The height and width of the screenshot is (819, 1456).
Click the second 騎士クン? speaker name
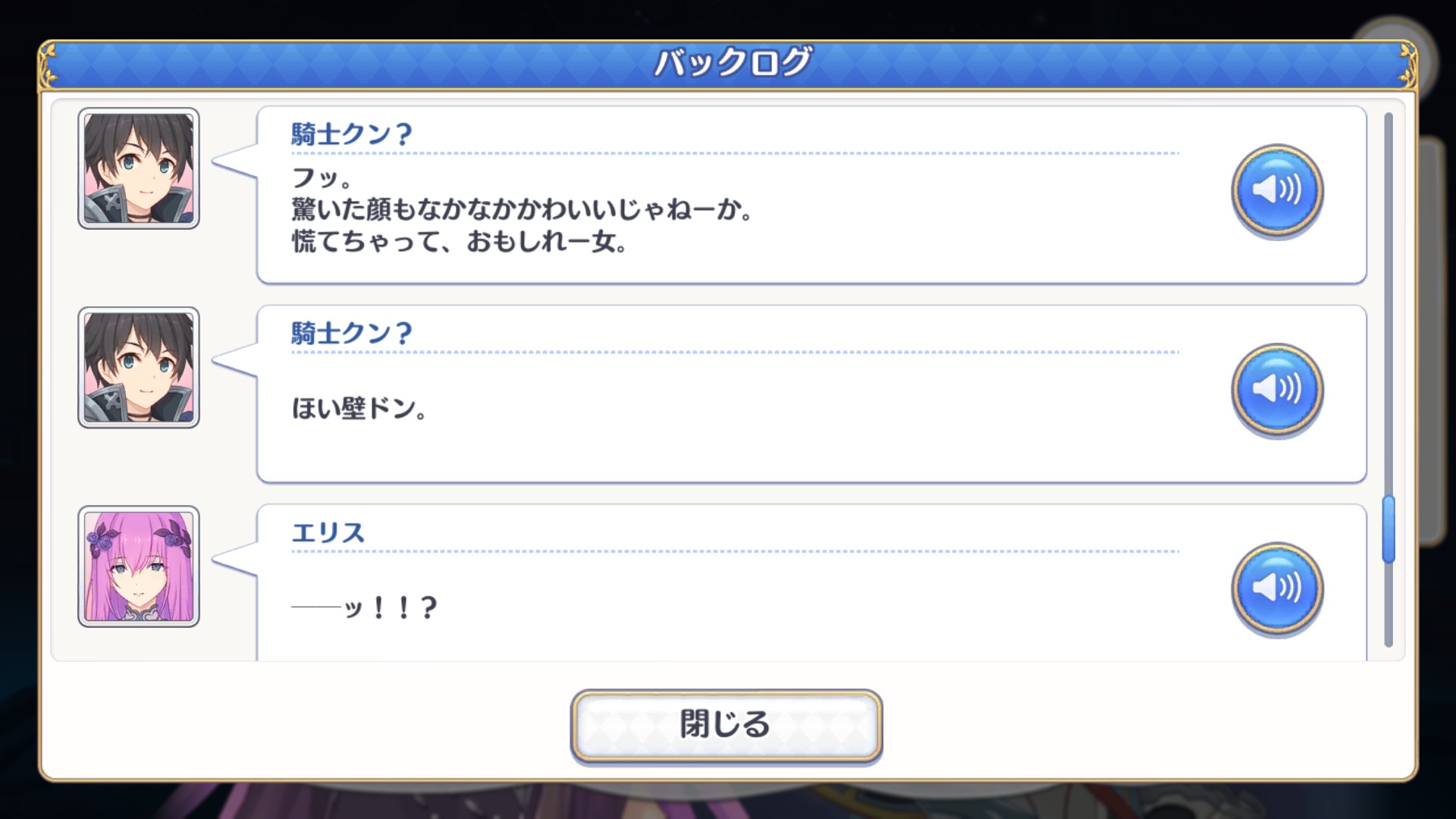point(352,334)
